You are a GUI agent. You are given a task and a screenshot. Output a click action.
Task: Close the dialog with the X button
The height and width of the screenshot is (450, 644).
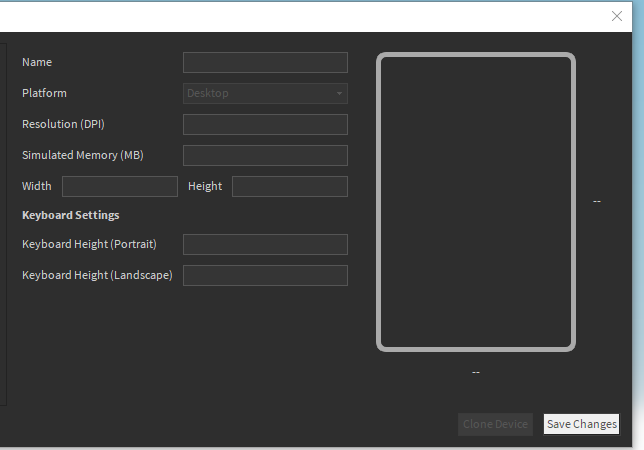coord(616,16)
